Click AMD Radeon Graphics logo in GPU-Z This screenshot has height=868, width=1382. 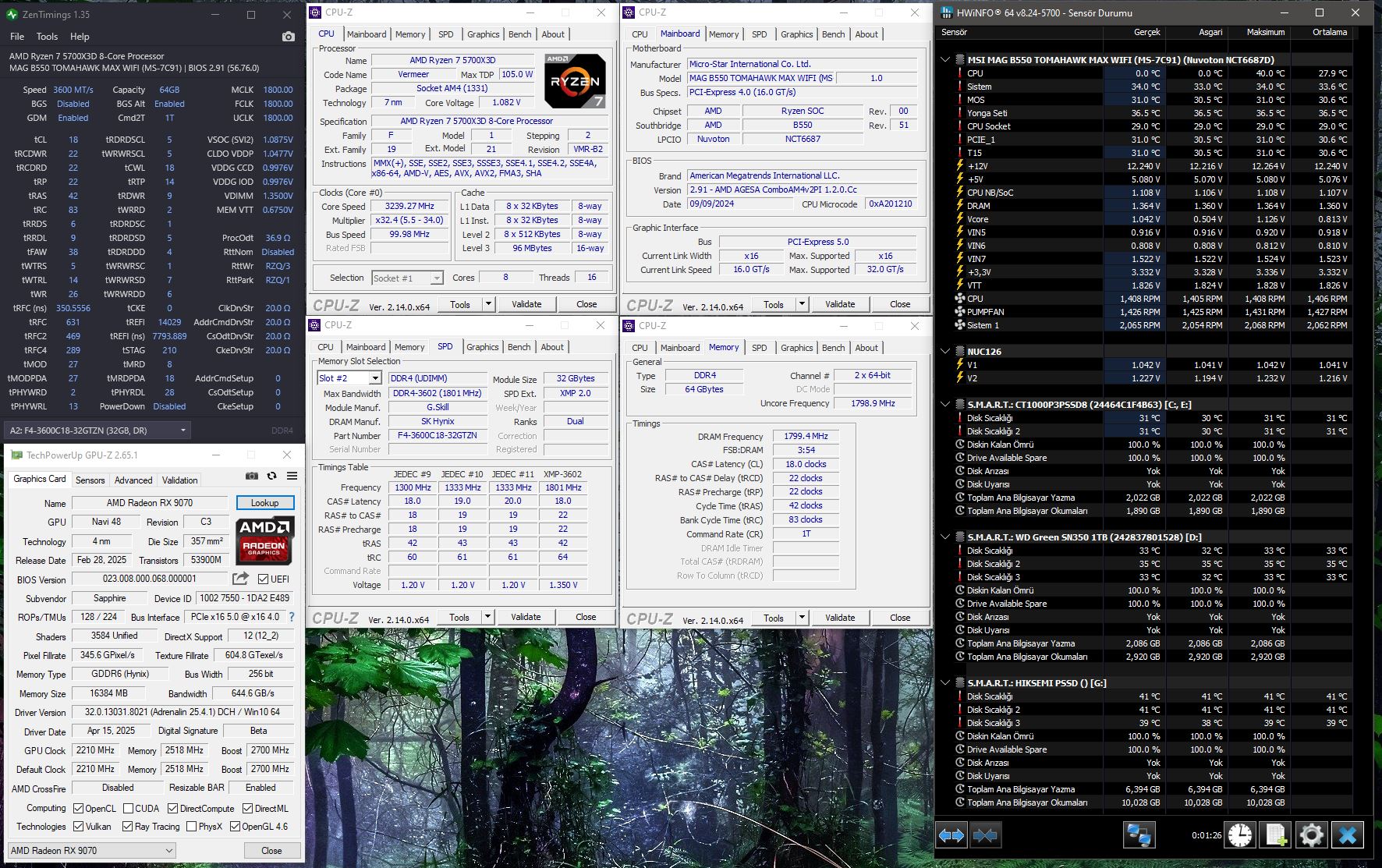[264, 540]
